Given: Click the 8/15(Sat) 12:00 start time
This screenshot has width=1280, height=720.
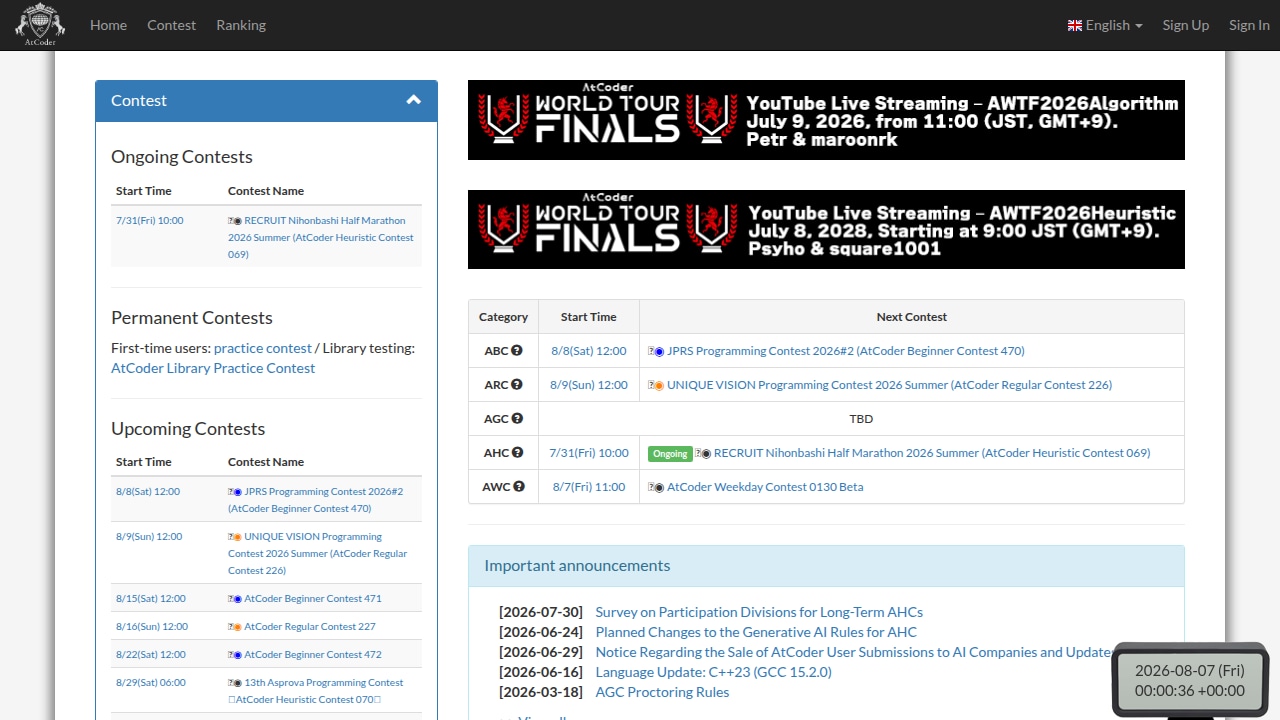Looking at the screenshot, I should (x=151, y=598).
